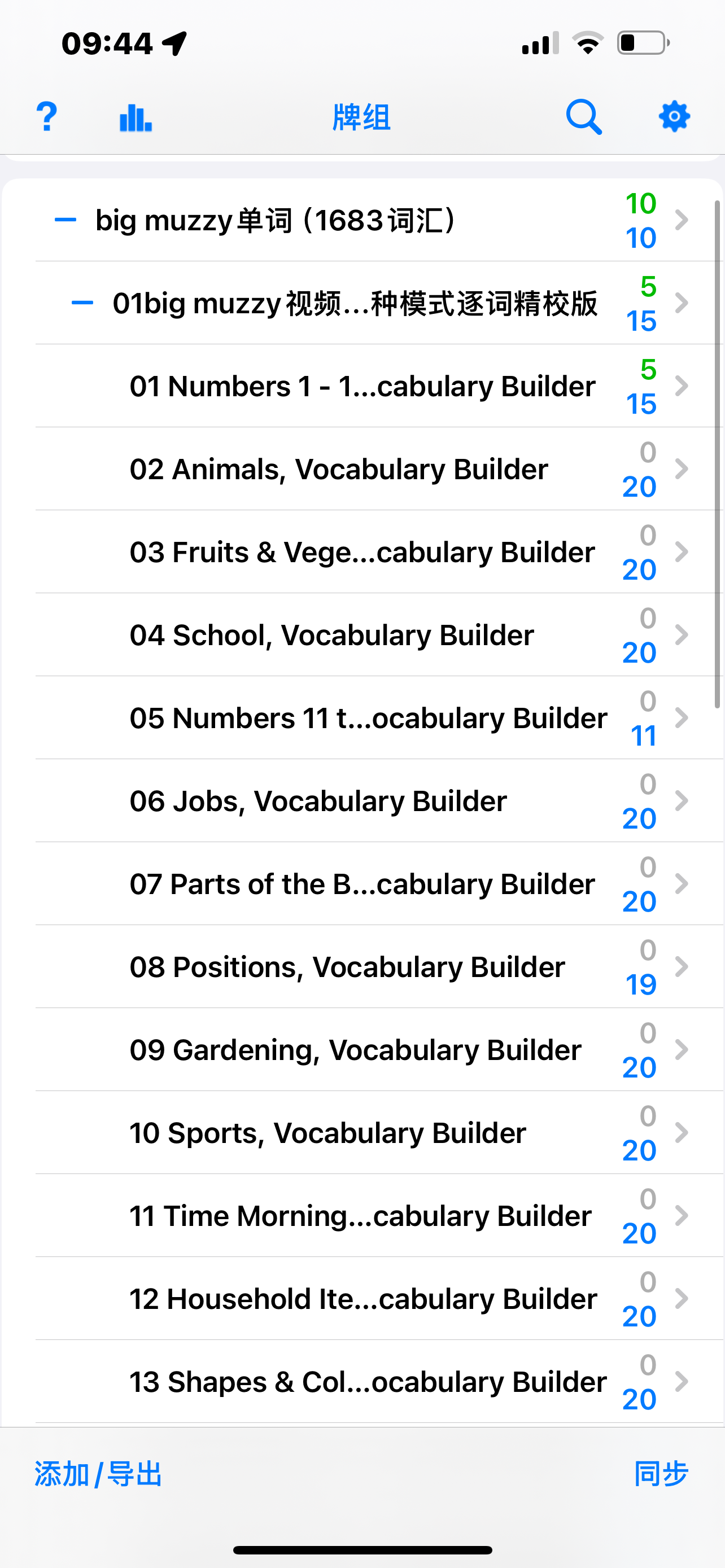This screenshot has height=1568, width=725.
Task: Collapse the big muzzy单词 deck
Action: click(65, 220)
